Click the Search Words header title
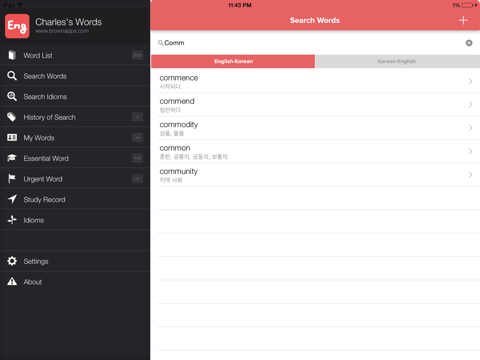The width and height of the screenshot is (480, 360). click(315, 20)
